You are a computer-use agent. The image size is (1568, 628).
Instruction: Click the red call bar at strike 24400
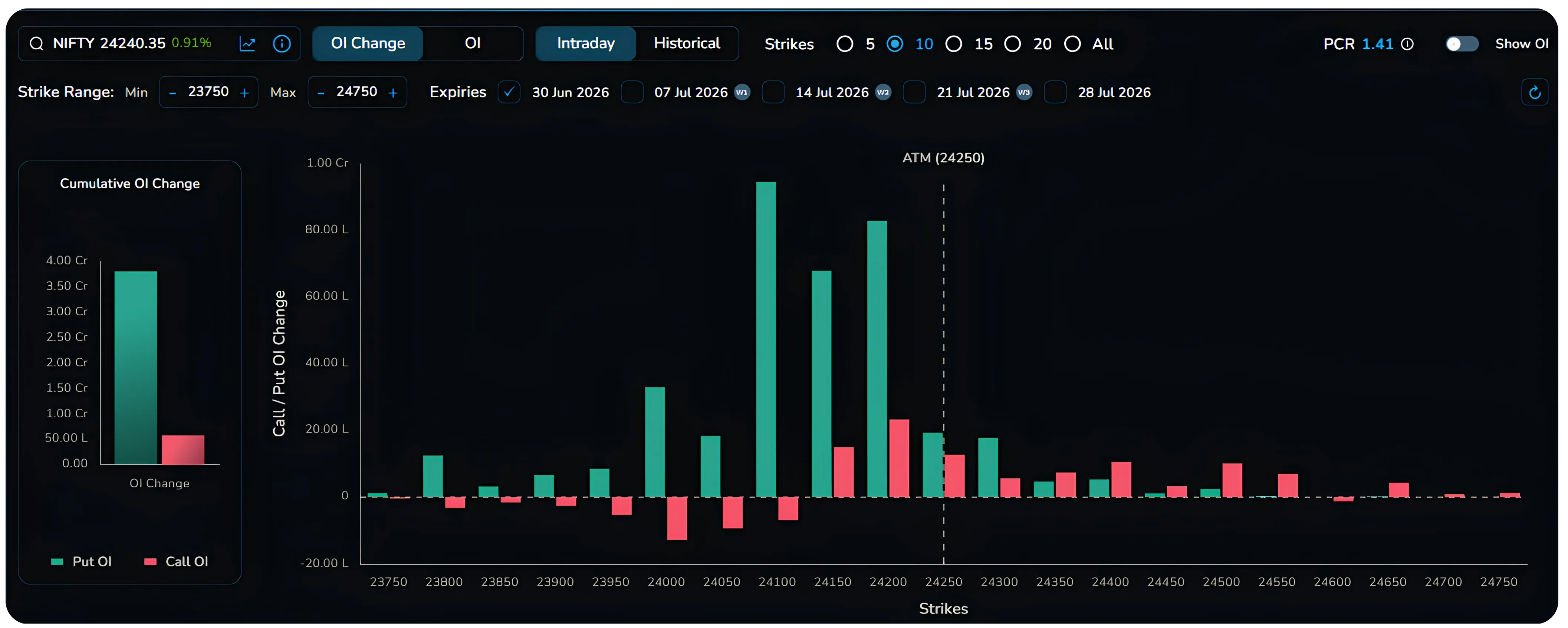(x=1121, y=480)
